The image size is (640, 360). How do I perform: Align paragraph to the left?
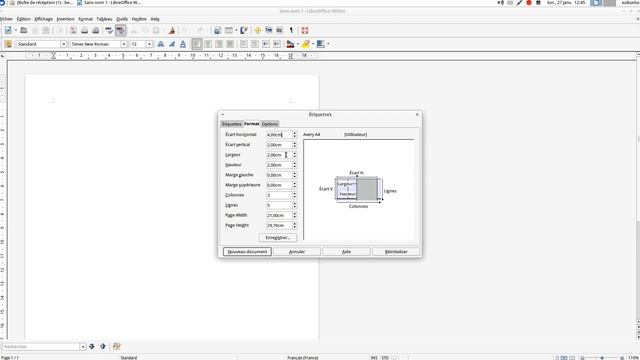click(197, 44)
